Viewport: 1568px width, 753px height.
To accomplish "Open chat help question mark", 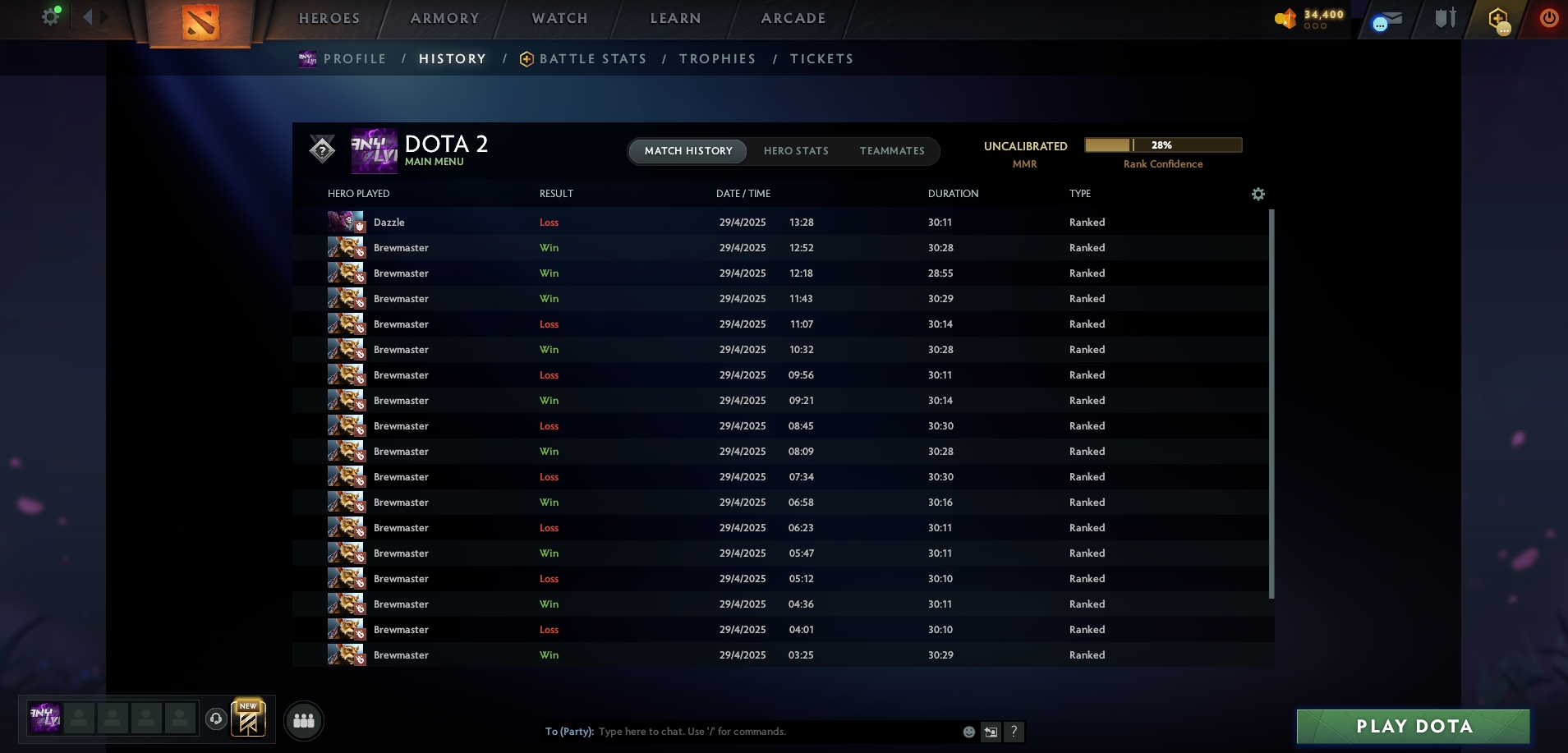I will coord(1014,732).
